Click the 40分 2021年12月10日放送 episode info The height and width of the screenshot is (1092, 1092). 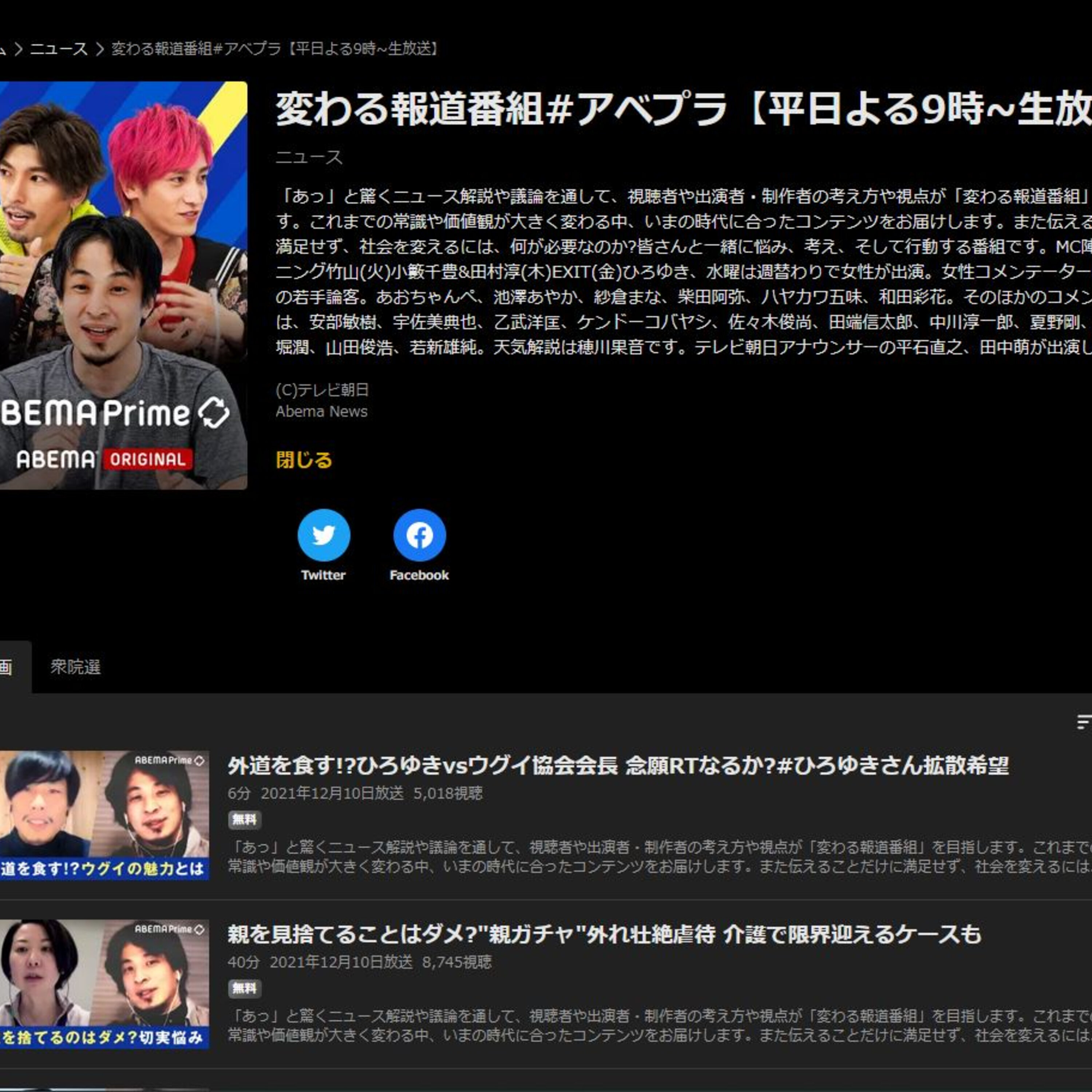pos(320,962)
